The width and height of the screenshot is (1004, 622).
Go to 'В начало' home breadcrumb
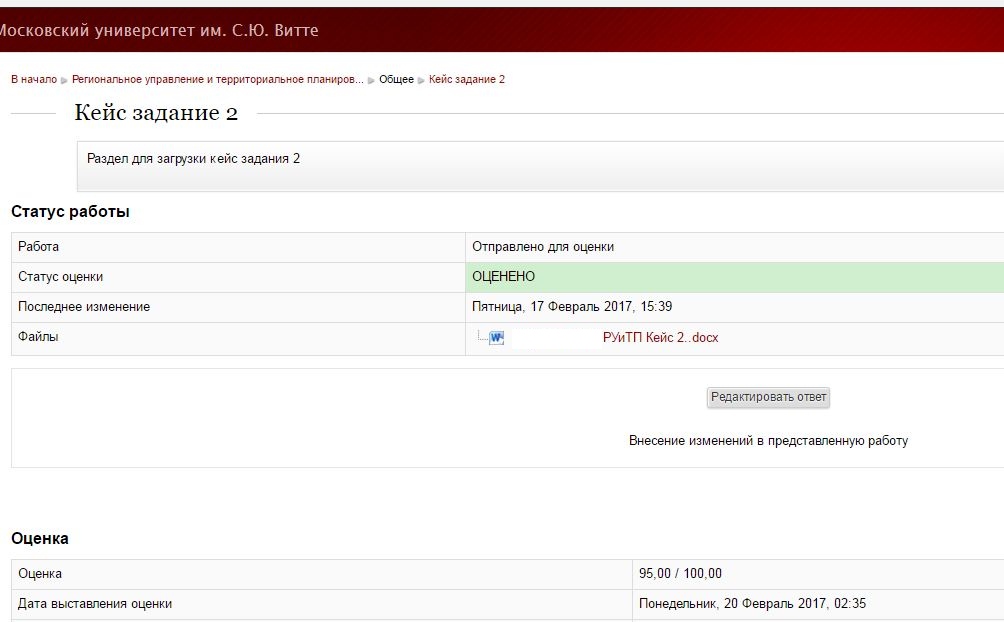(34, 79)
